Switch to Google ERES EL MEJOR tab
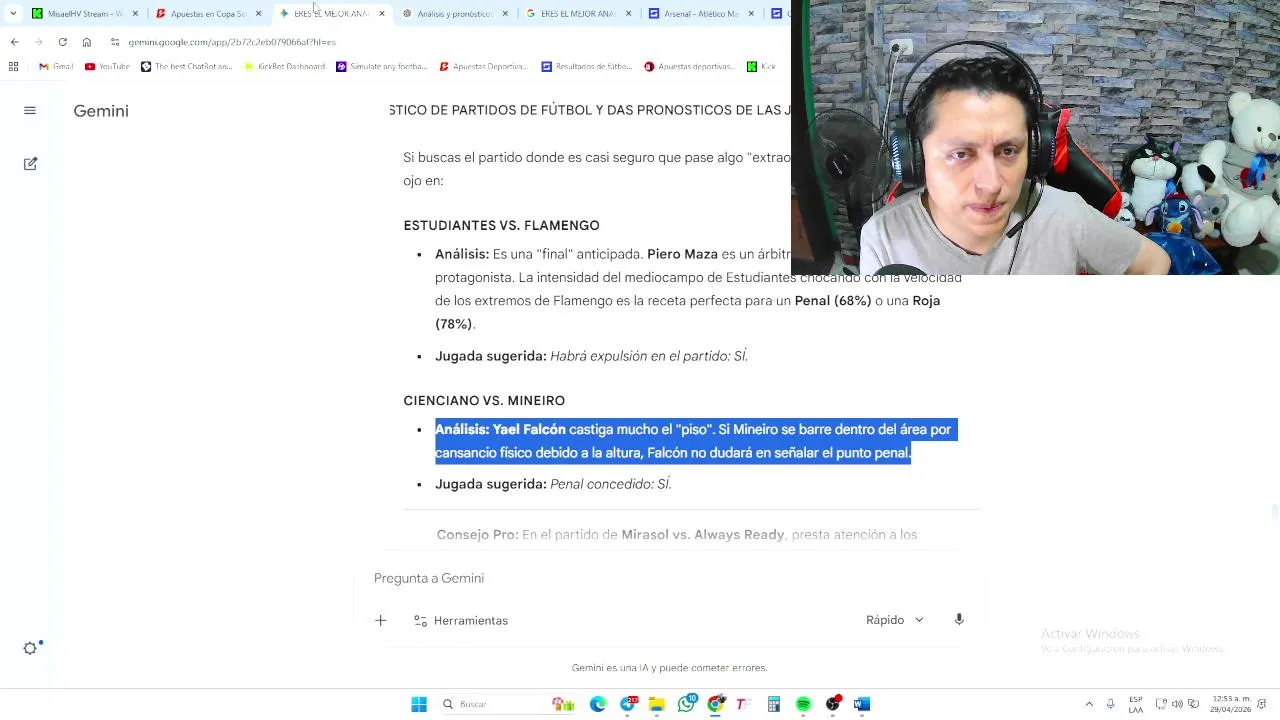 (578, 14)
